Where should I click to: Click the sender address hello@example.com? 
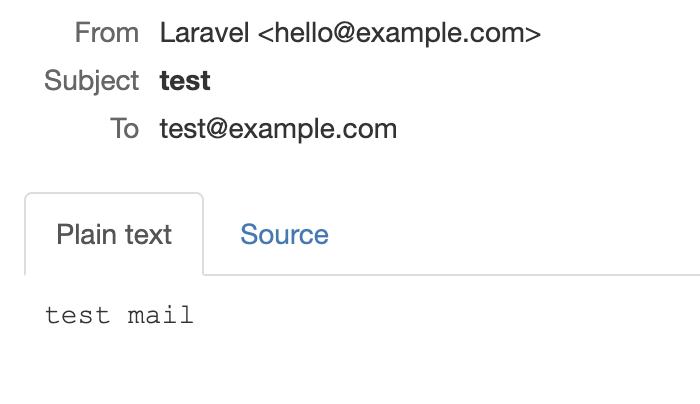point(398,33)
